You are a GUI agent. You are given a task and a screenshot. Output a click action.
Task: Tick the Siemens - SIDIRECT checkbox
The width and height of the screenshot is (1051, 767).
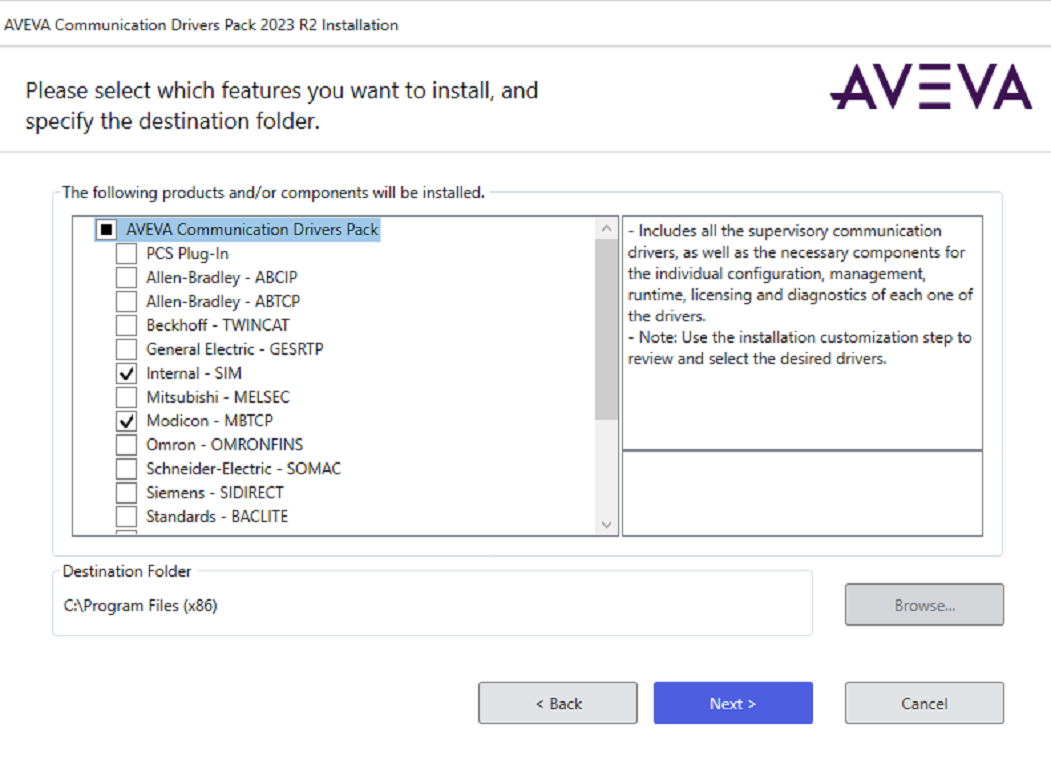(x=126, y=493)
